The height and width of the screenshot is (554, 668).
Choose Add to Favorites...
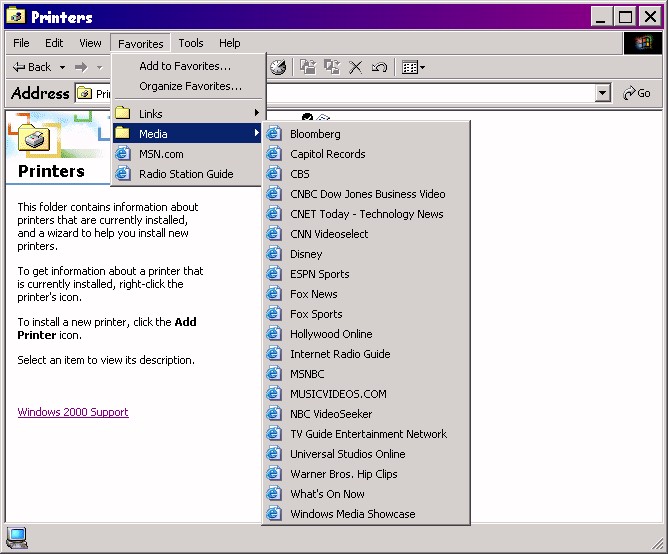pyautogui.click(x=187, y=66)
